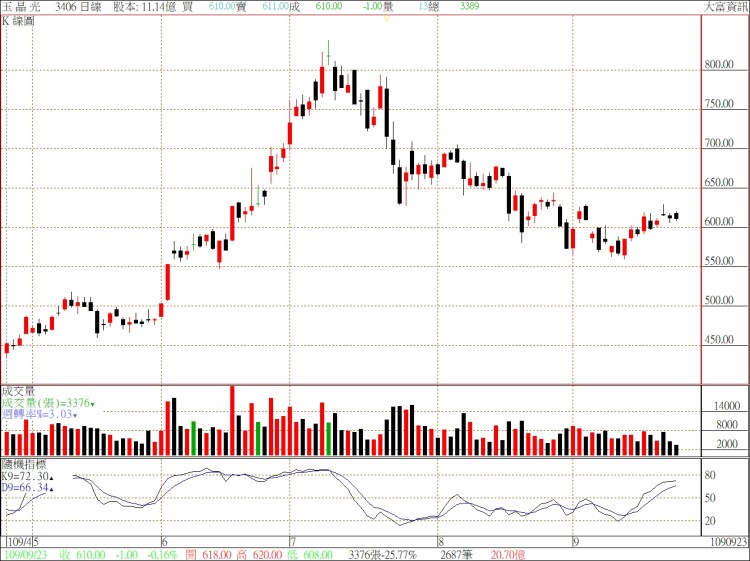Screen dimensions: 750x561
Task: Click the up triangle next to K9=72.30
Action: 51,478
